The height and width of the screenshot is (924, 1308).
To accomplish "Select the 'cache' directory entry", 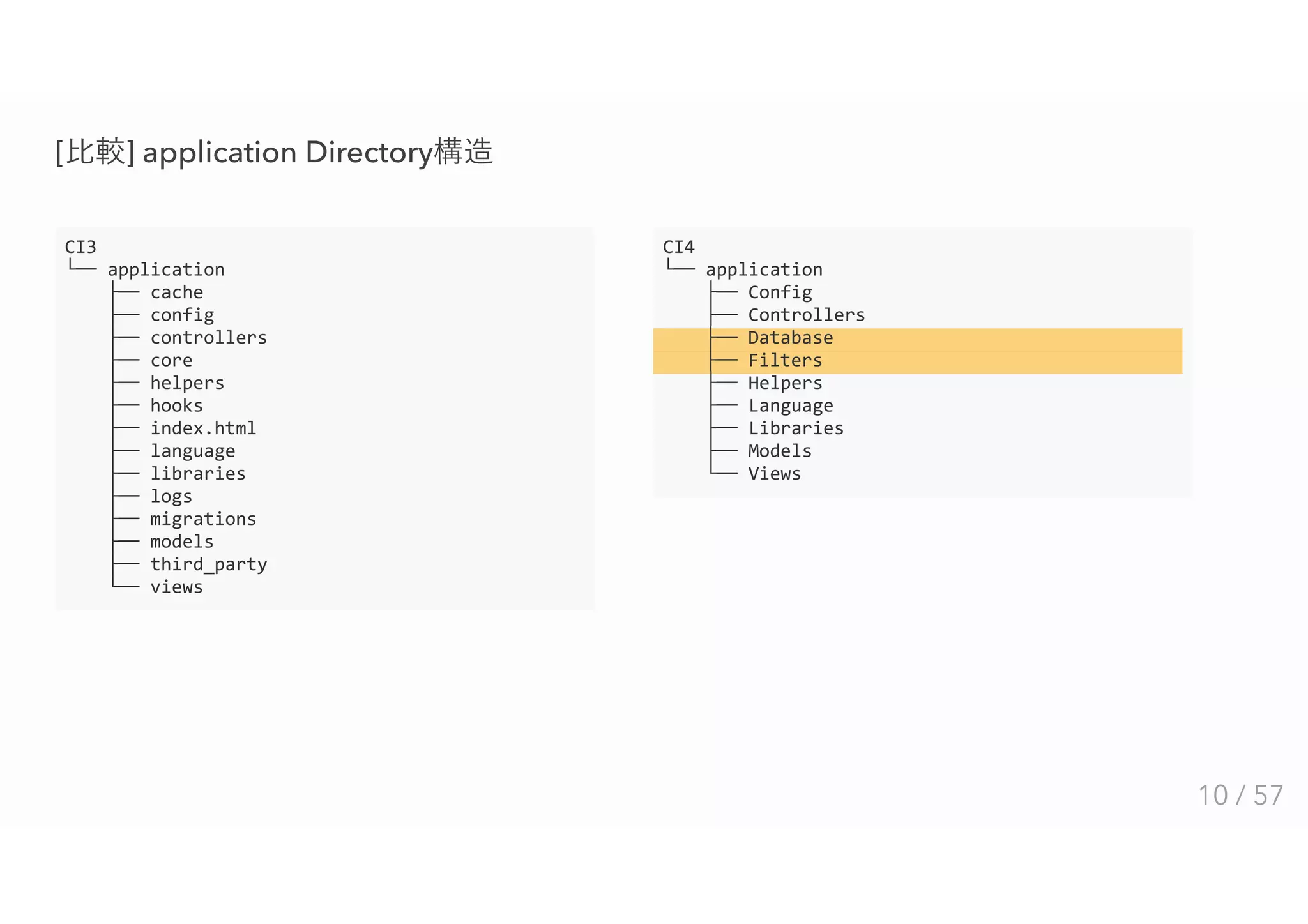I will point(177,292).
